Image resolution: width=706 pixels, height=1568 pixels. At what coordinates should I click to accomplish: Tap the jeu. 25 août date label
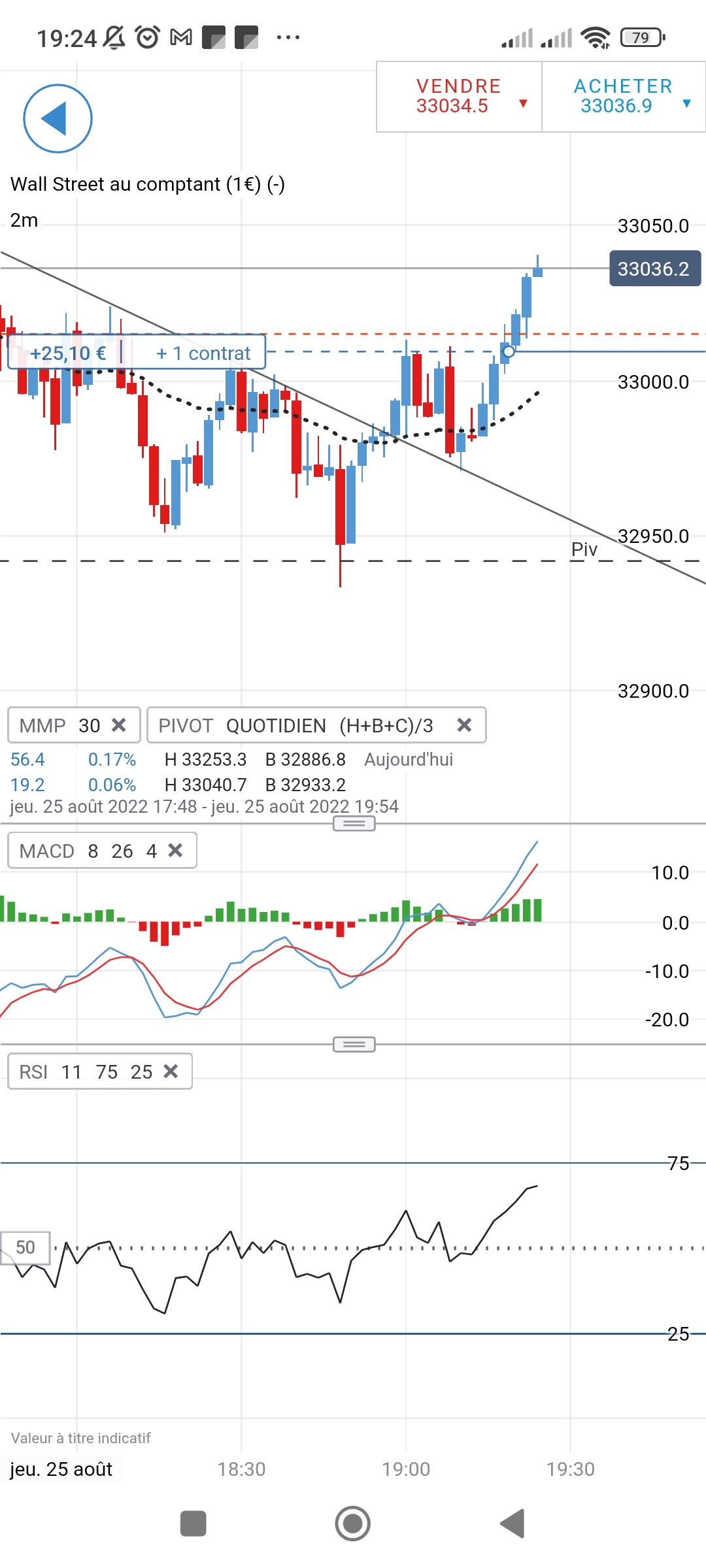[x=61, y=1469]
